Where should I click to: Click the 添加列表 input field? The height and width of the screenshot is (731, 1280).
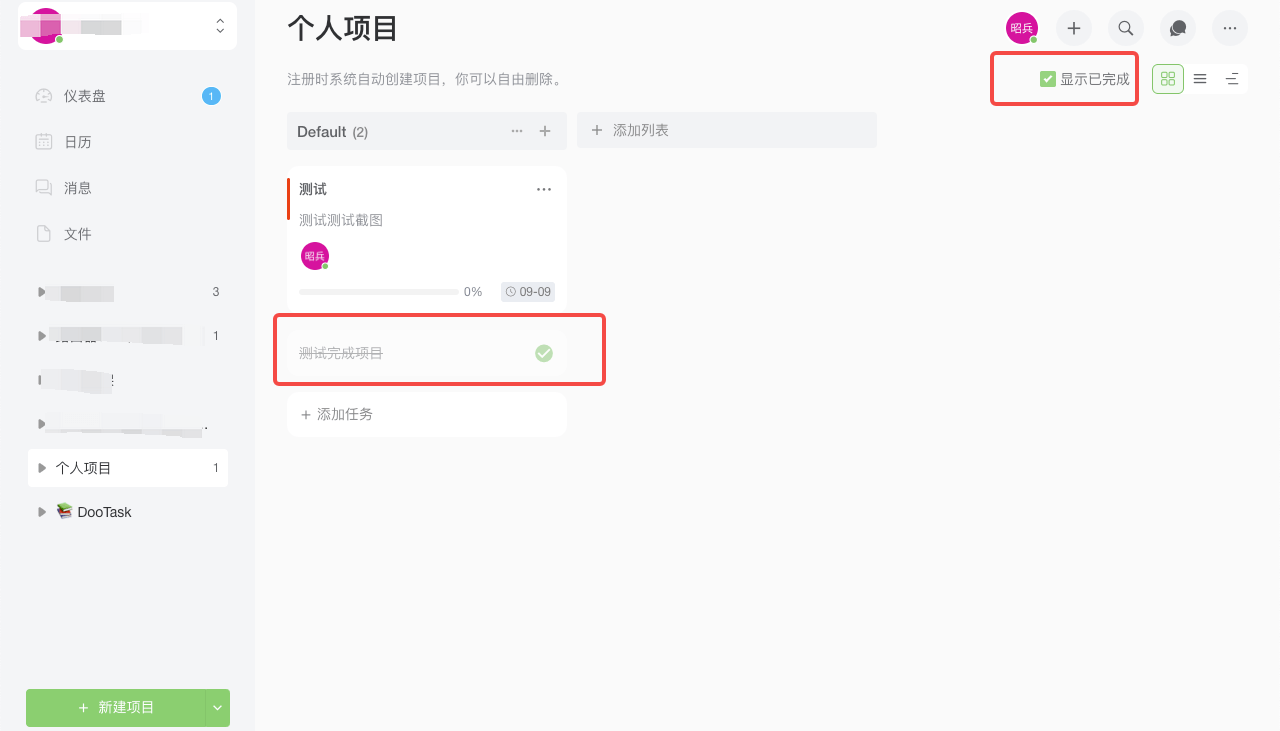point(727,130)
